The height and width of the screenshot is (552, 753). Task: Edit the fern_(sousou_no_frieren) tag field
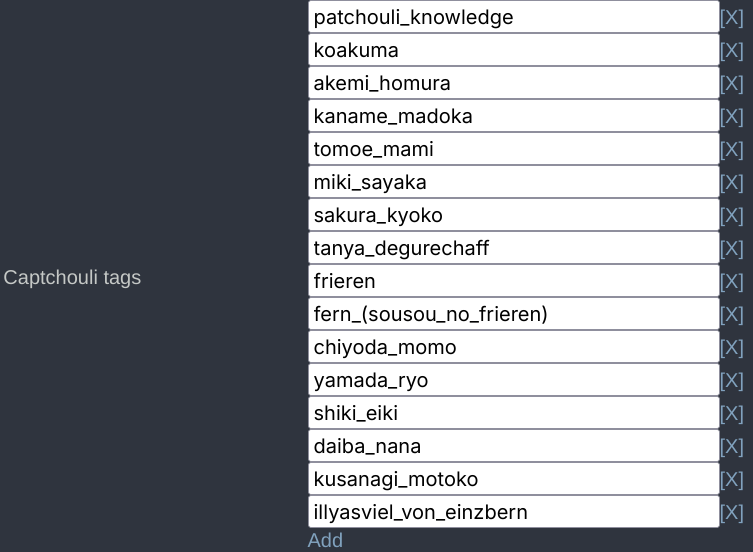(x=513, y=314)
